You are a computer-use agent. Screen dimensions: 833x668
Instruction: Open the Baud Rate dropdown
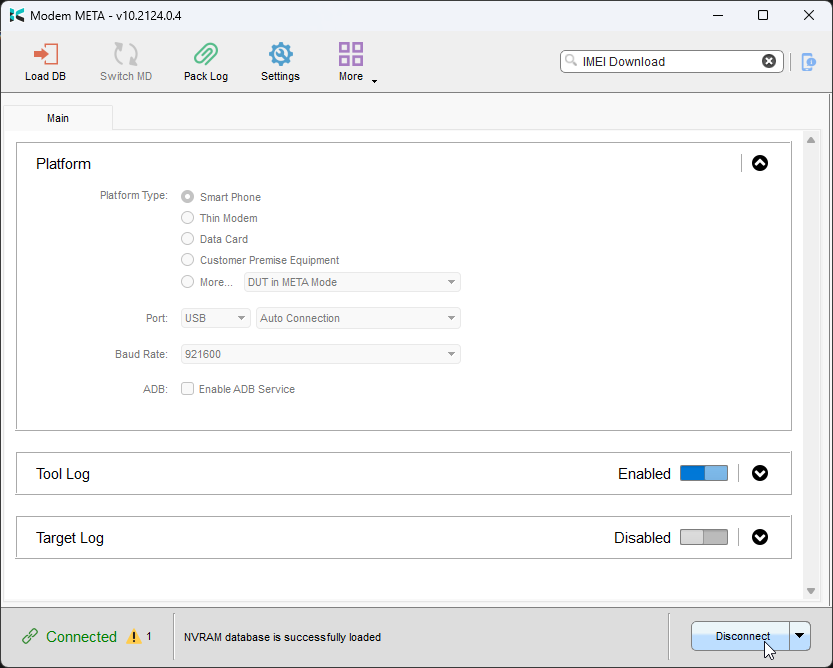click(x=320, y=354)
